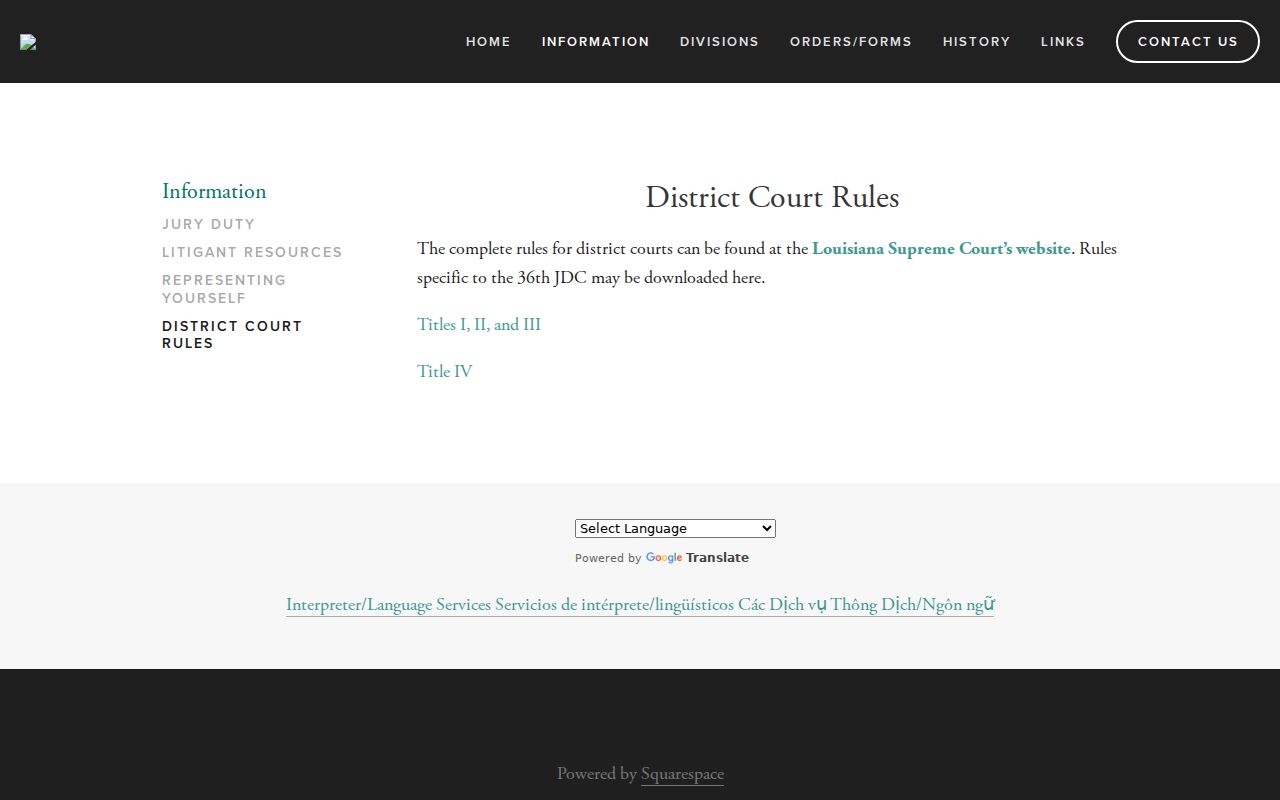Open the Google Translate attribution link
1280x800 pixels.
click(697, 558)
